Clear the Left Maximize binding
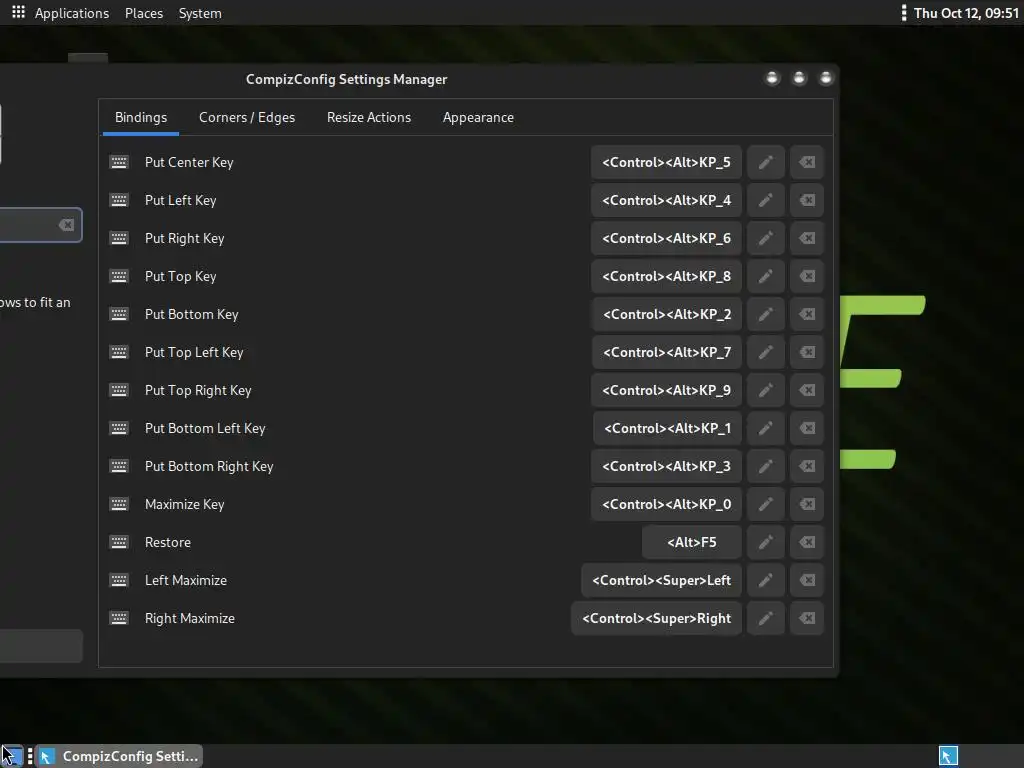The image size is (1024, 768). pyautogui.click(x=807, y=580)
